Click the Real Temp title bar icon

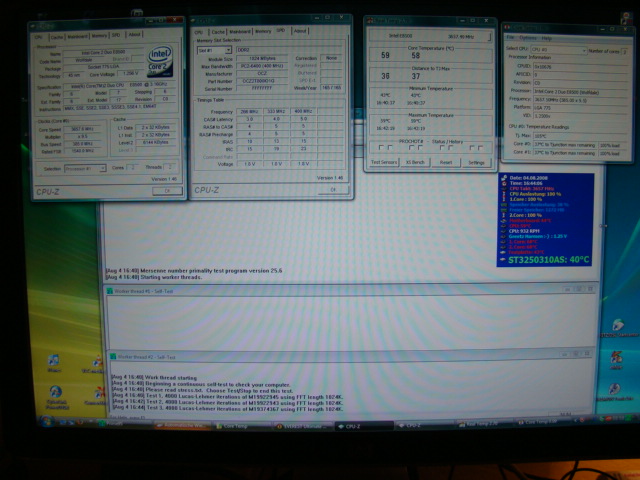click(370, 20)
